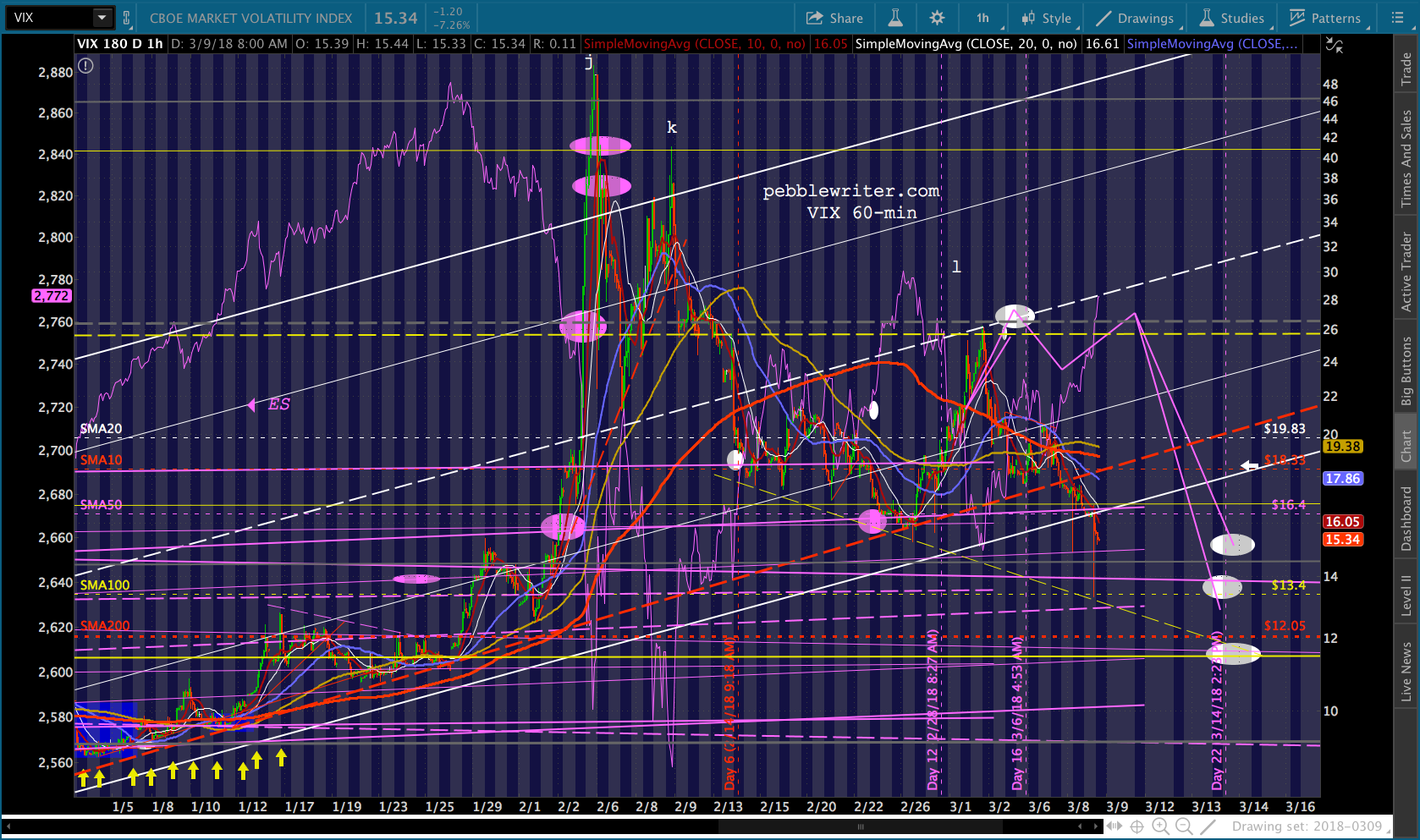The width and height of the screenshot is (1420, 840).
Task: Select the trendline drawing tool icon
Action: [x=1208, y=826]
